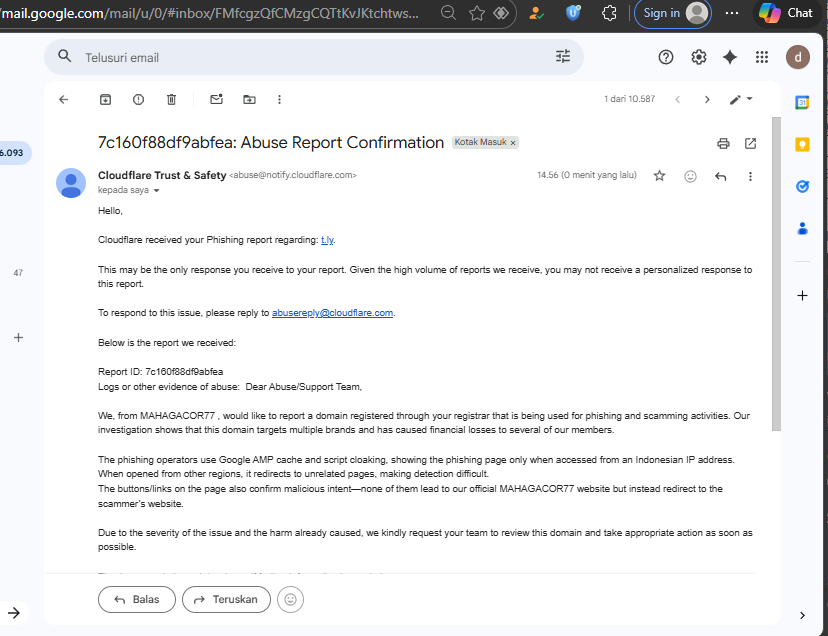Delete this email with the trash icon
This screenshot has height=636, width=828.
pyautogui.click(x=172, y=99)
